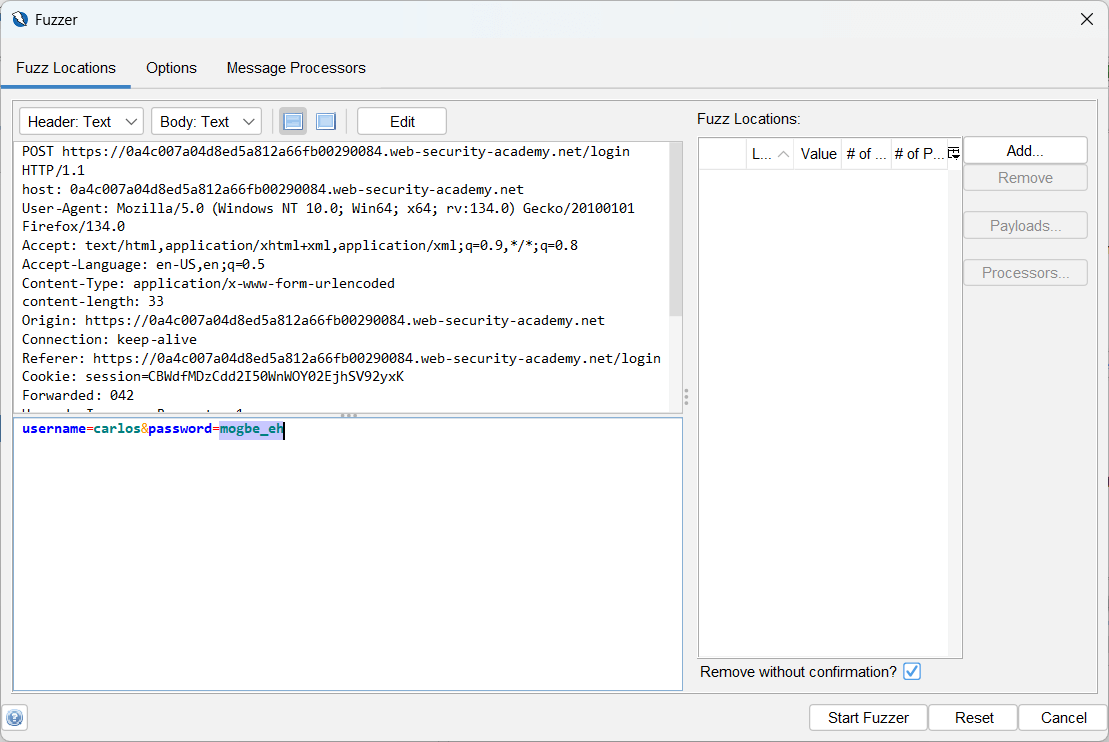This screenshot has width=1109, height=742.
Task: Open the Body: Text dropdown
Action: click(206, 121)
